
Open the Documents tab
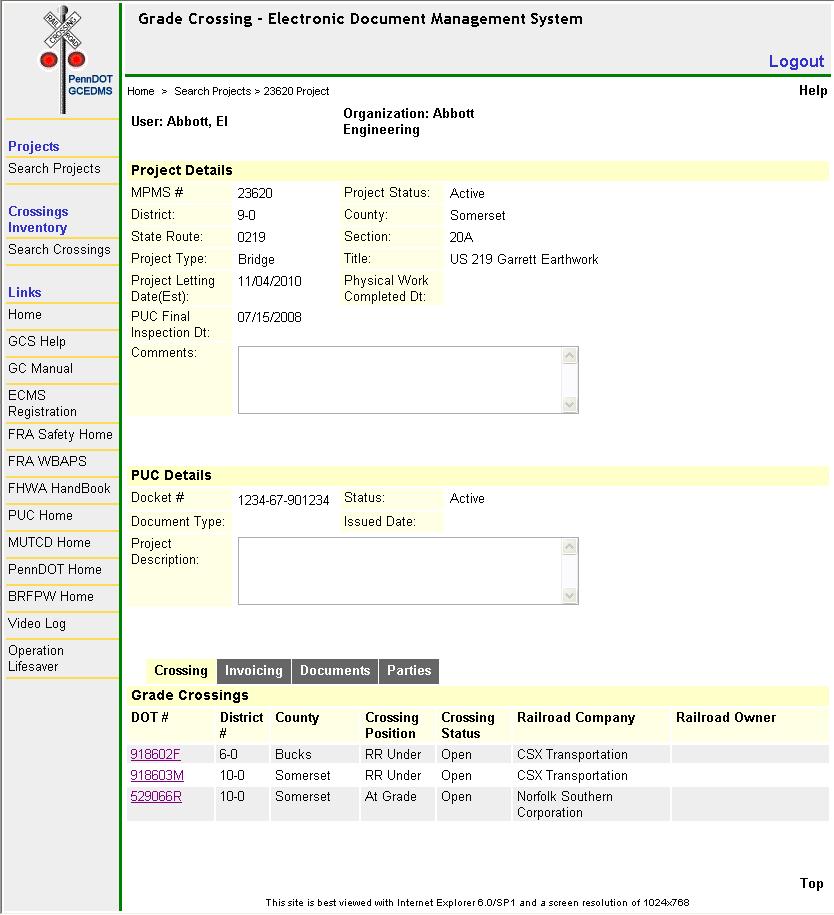335,671
